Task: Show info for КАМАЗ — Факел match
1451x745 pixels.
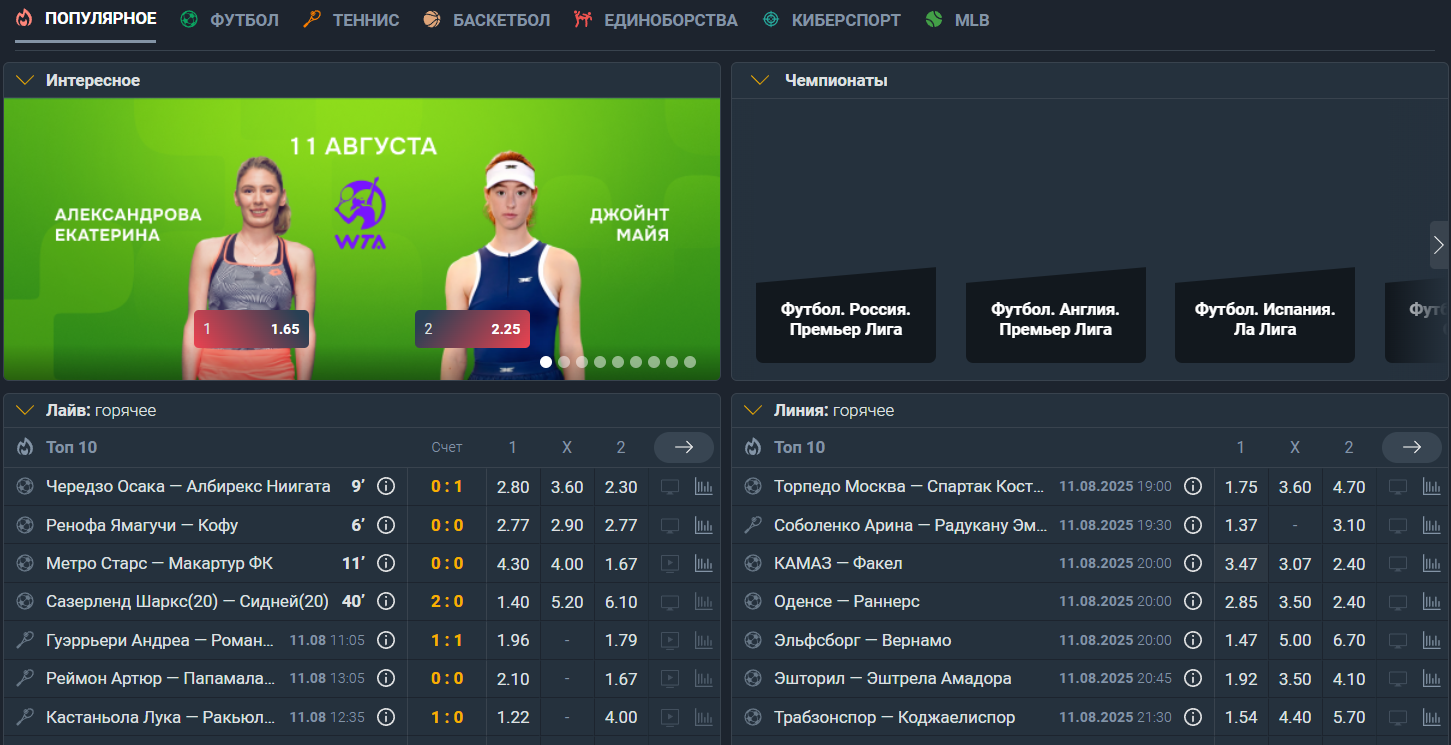Action: [1193, 564]
